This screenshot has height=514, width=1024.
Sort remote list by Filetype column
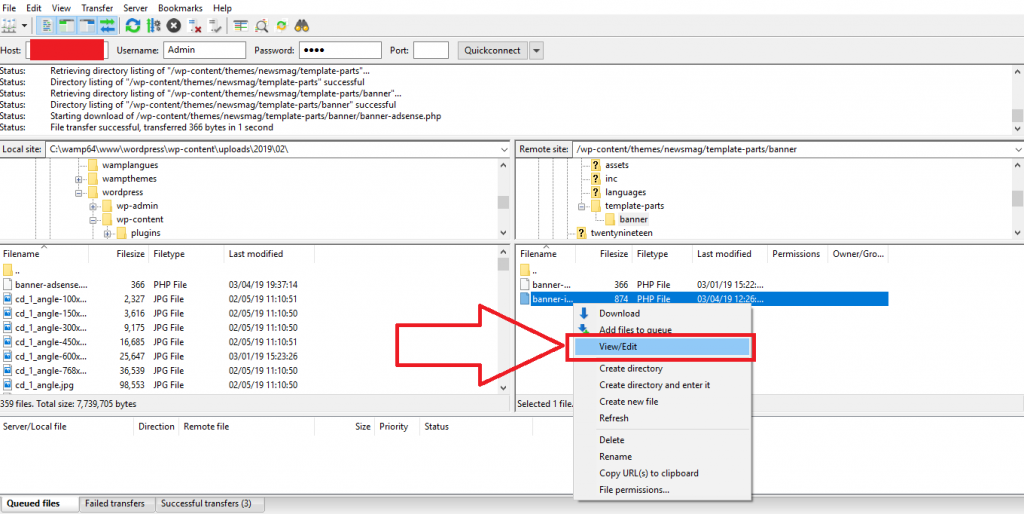click(662, 253)
